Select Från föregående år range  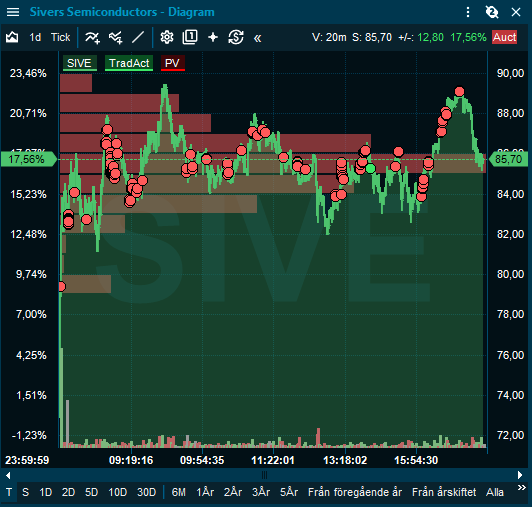[x=355, y=492]
